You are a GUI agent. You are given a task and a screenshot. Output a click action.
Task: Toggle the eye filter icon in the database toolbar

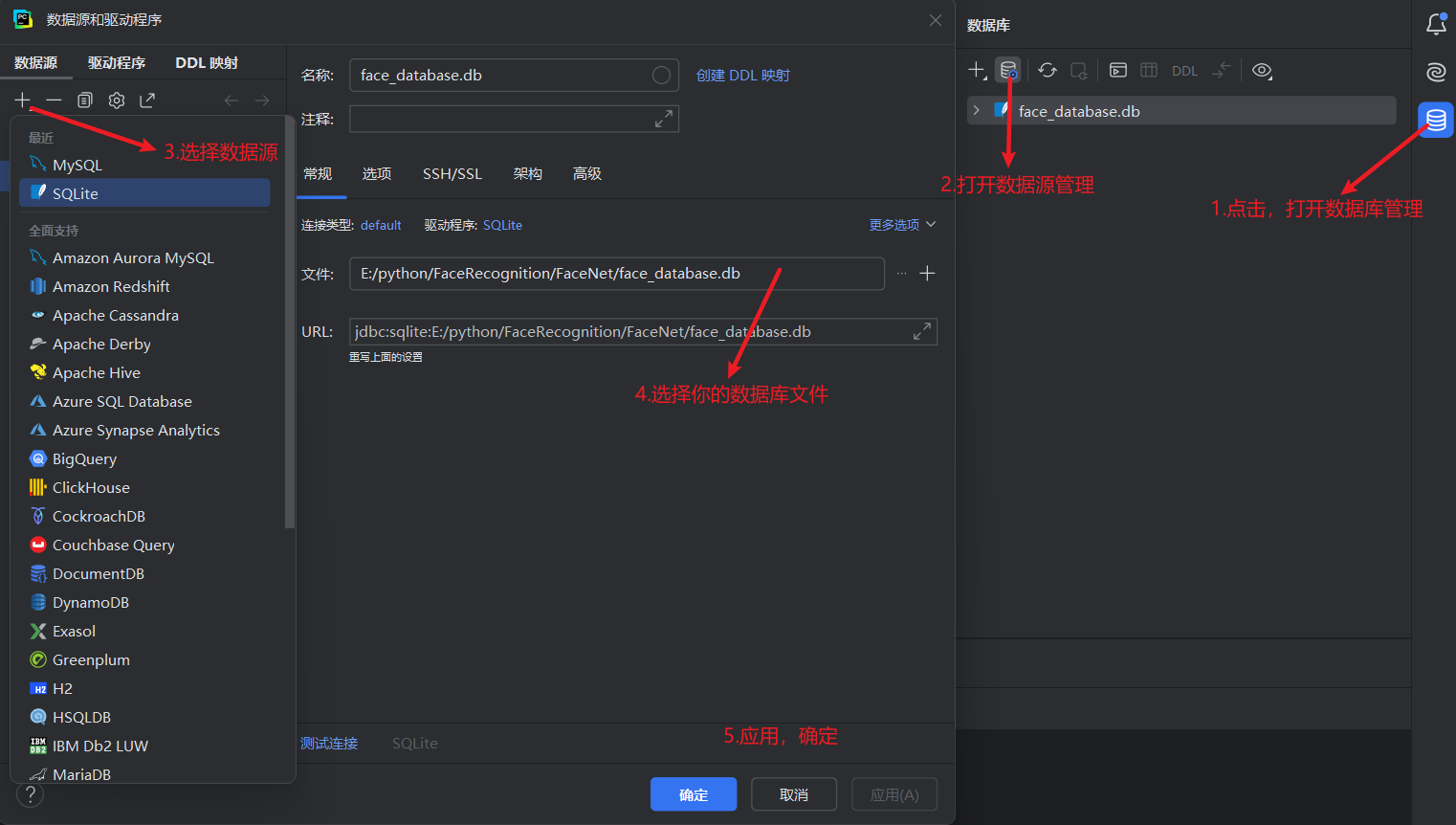click(1262, 70)
